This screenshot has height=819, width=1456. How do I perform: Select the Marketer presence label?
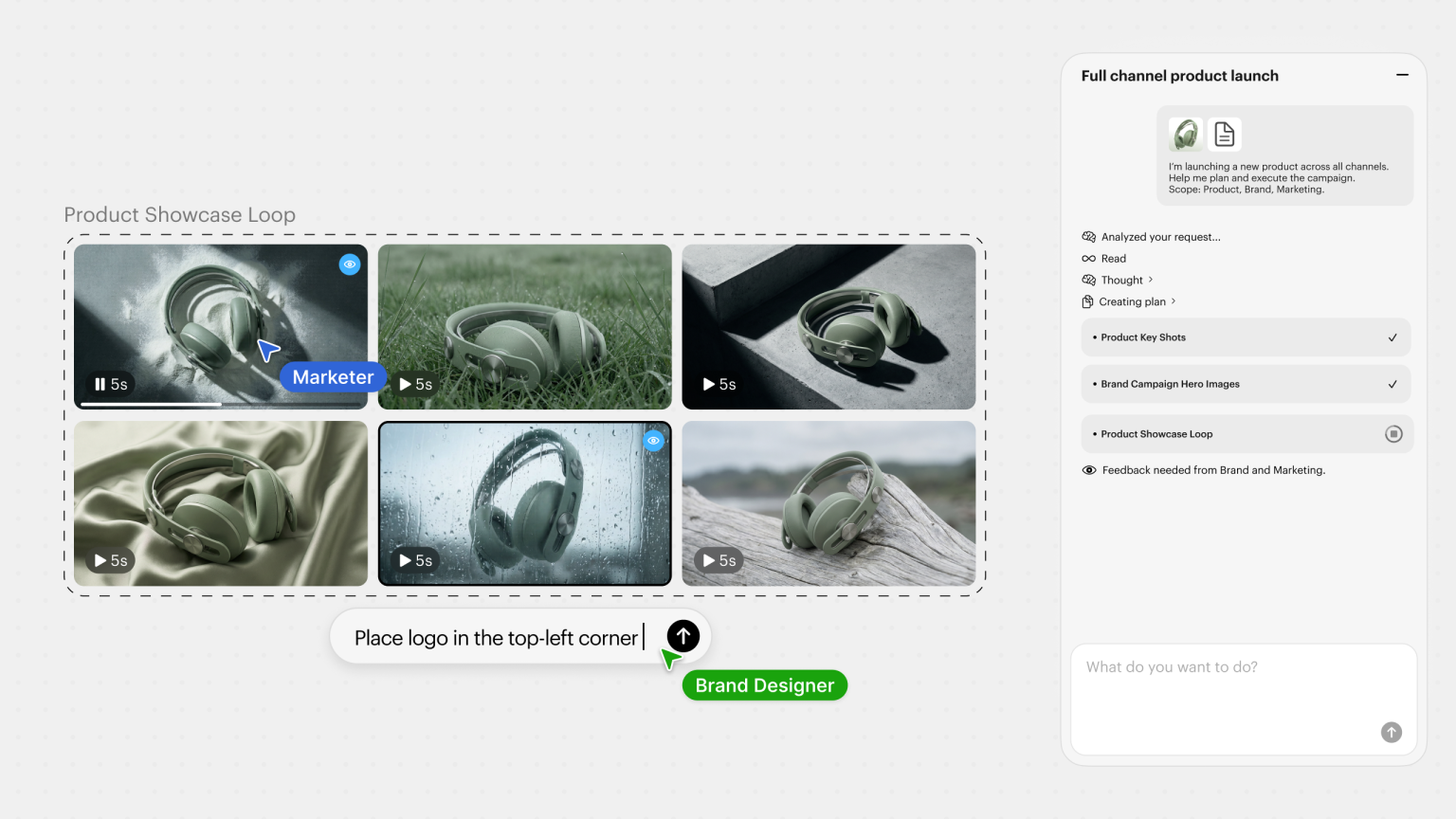tap(333, 376)
